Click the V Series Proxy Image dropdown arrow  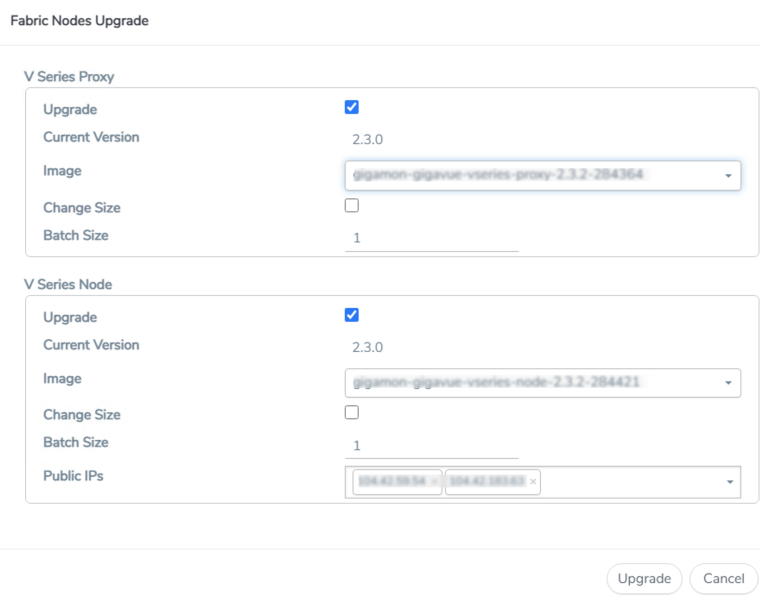[x=727, y=175]
